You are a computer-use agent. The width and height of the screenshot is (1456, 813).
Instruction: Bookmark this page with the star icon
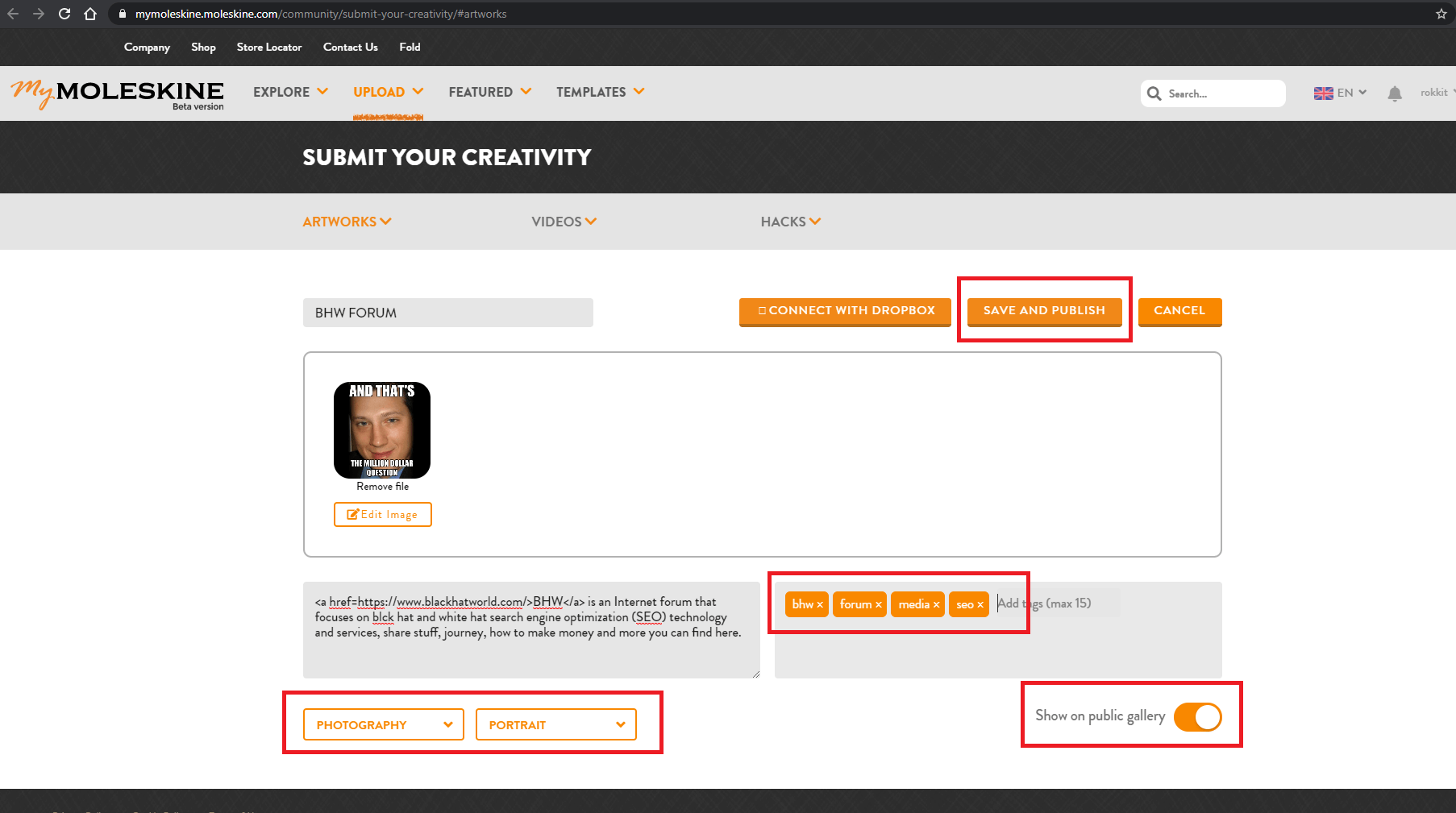point(1441,14)
